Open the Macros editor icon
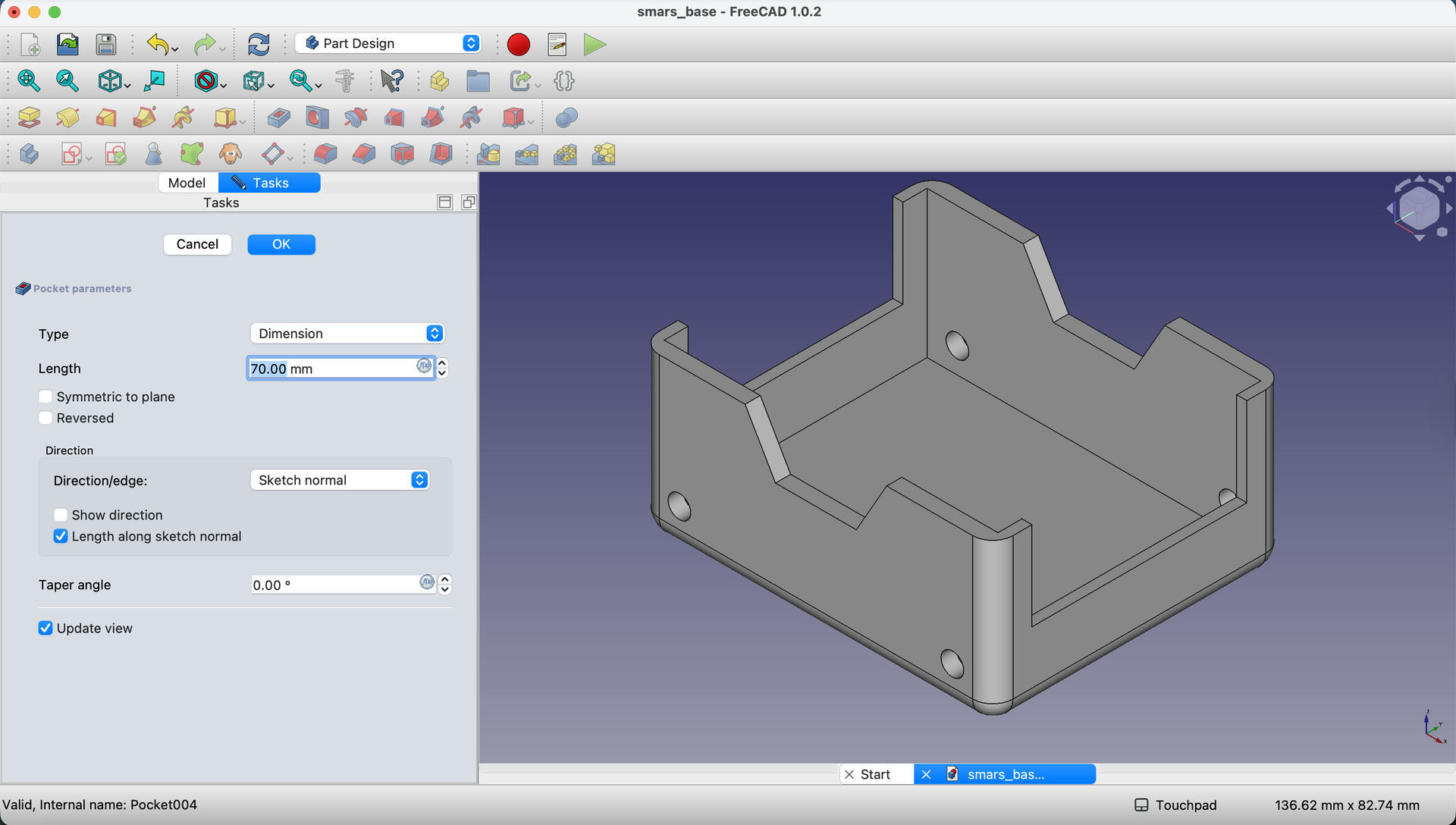This screenshot has width=1456, height=825. pyautogui.click(x=557, y=44)
